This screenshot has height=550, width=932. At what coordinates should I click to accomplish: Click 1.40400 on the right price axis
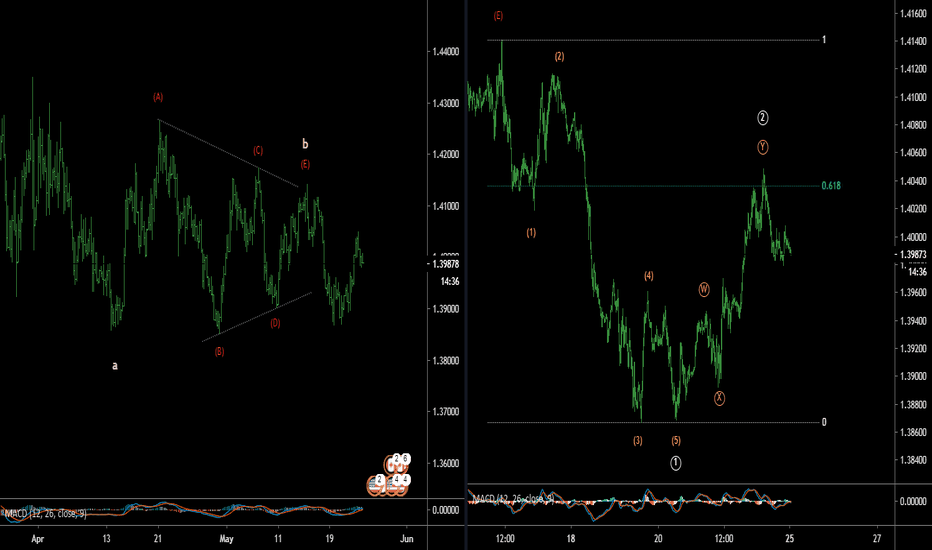coord(914,181)
